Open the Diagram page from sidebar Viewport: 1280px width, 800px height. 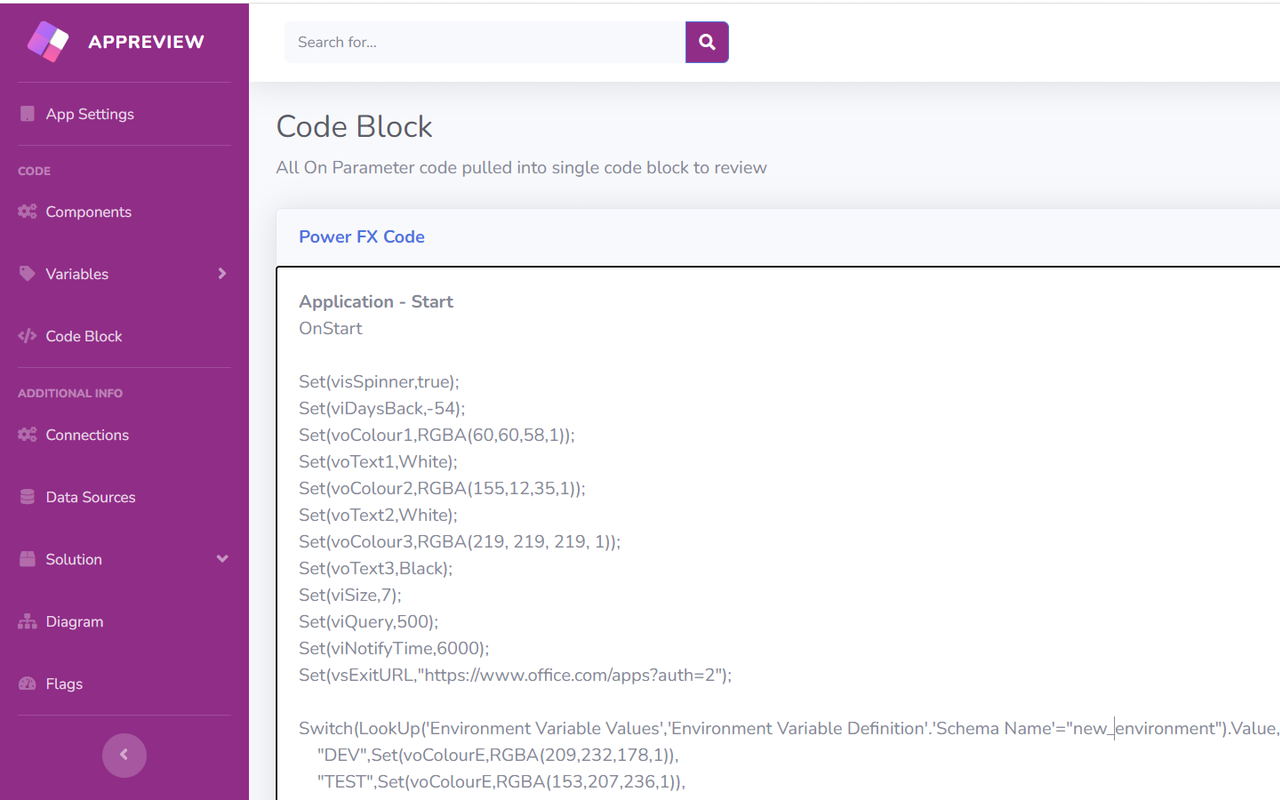(x=74, y=622)
